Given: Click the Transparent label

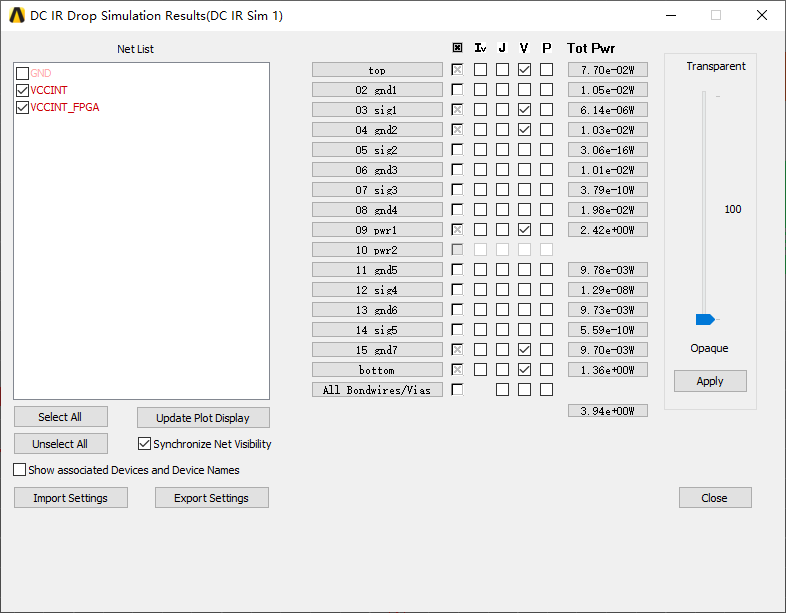Looking at the screenshot, I should click(716, 66).
